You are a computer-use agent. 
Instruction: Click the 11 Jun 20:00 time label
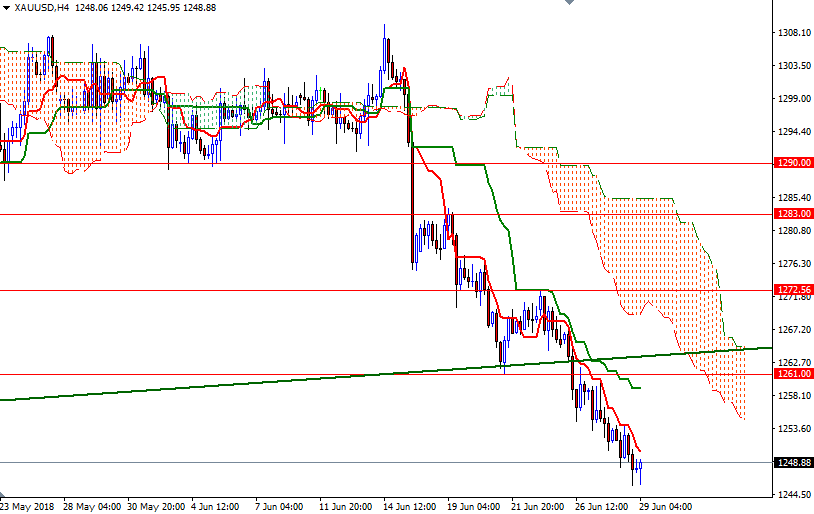pos(345,507)
